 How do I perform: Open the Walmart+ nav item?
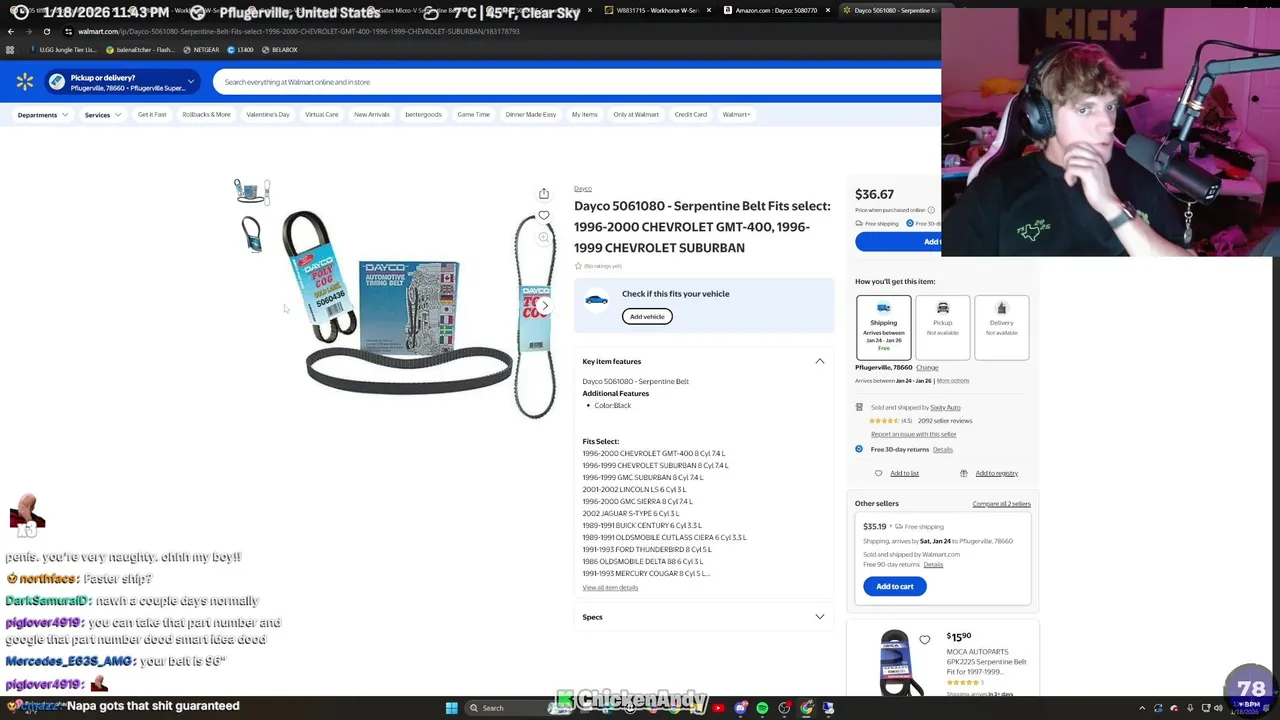[x=736, y=114]
